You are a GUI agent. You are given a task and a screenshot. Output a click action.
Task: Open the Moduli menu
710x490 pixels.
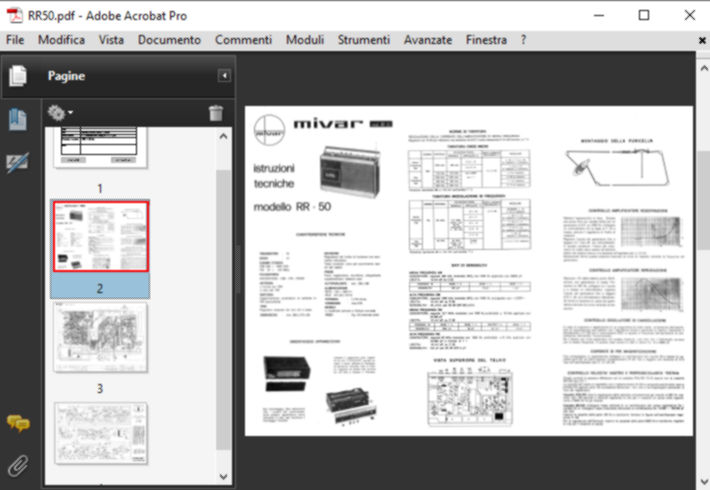click(305, 40)
